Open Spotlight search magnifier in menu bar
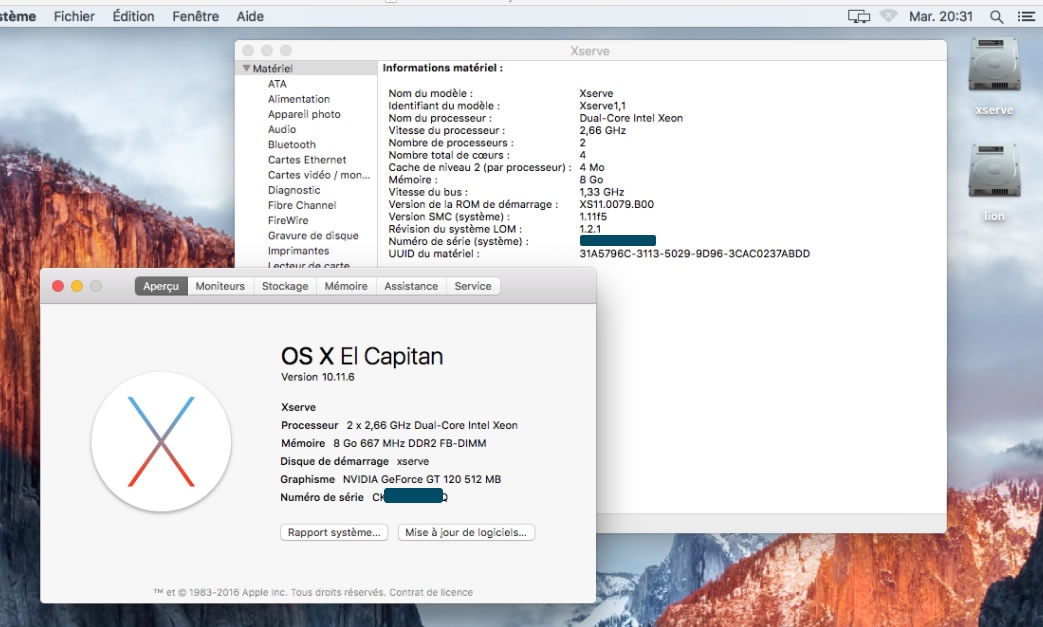 coord(996,17)
